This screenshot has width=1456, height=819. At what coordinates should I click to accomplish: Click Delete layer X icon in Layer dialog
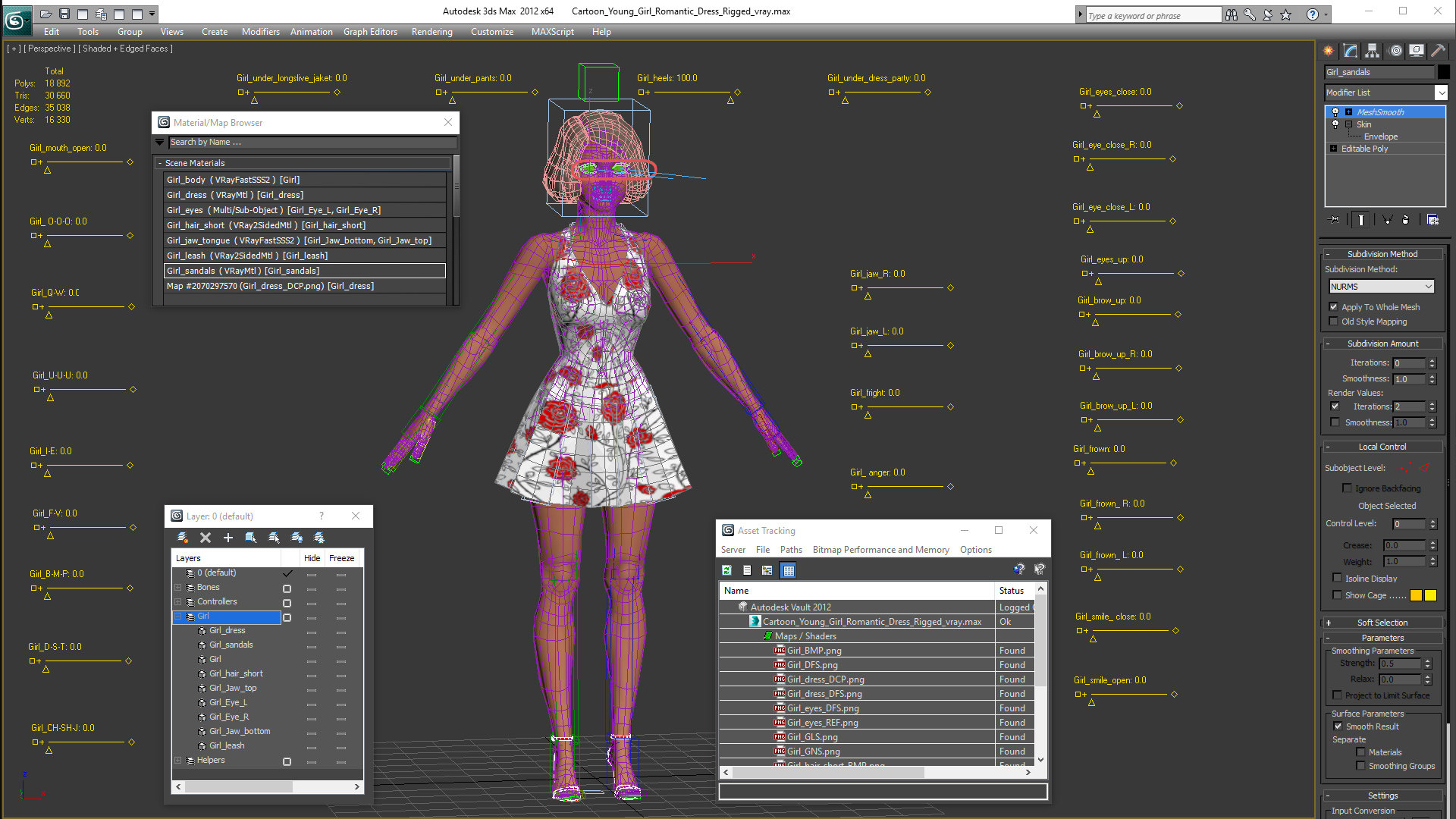[206, 538]
